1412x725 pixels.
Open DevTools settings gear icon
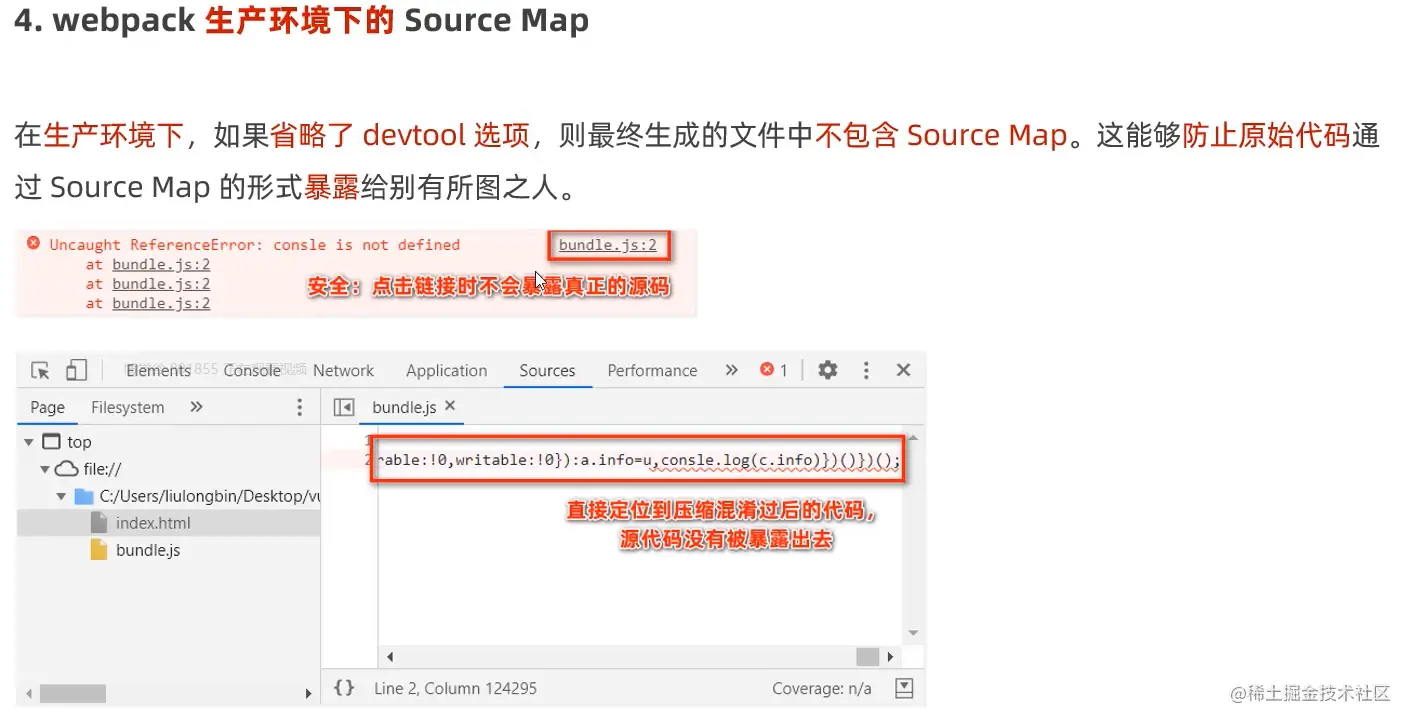click(x=827, y=370)
